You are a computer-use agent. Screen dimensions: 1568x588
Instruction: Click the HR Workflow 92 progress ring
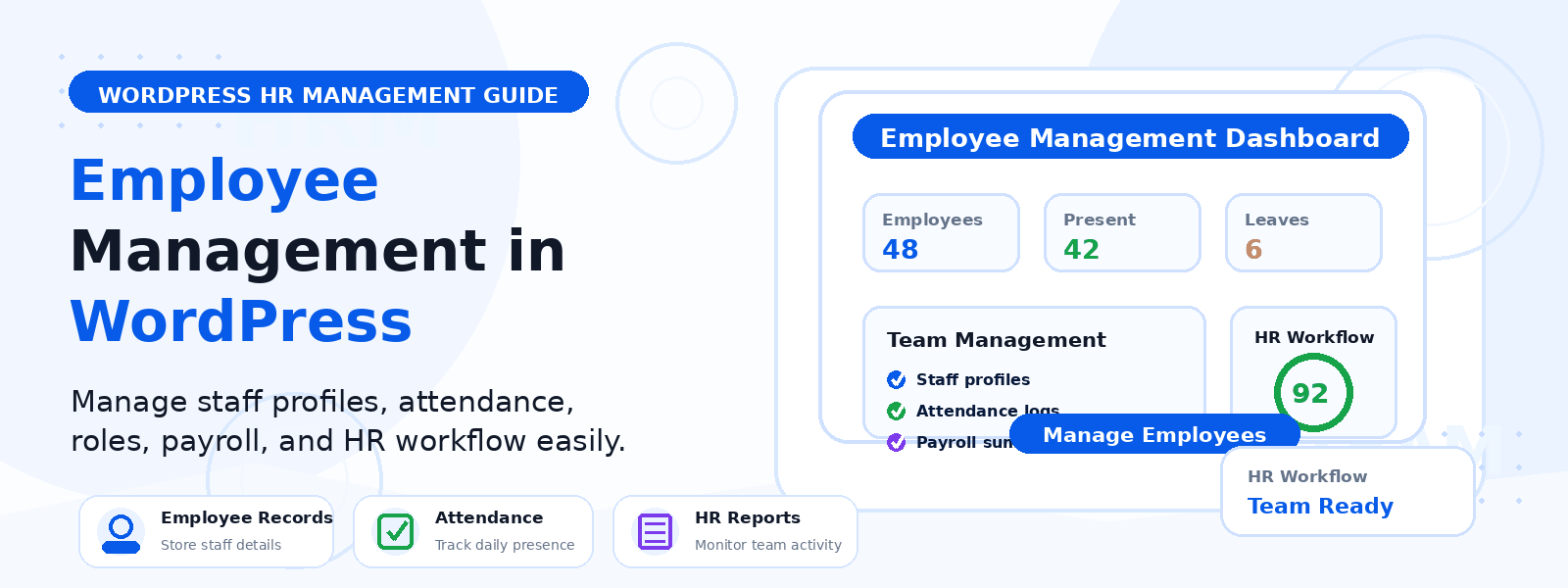click(1313, 393)
